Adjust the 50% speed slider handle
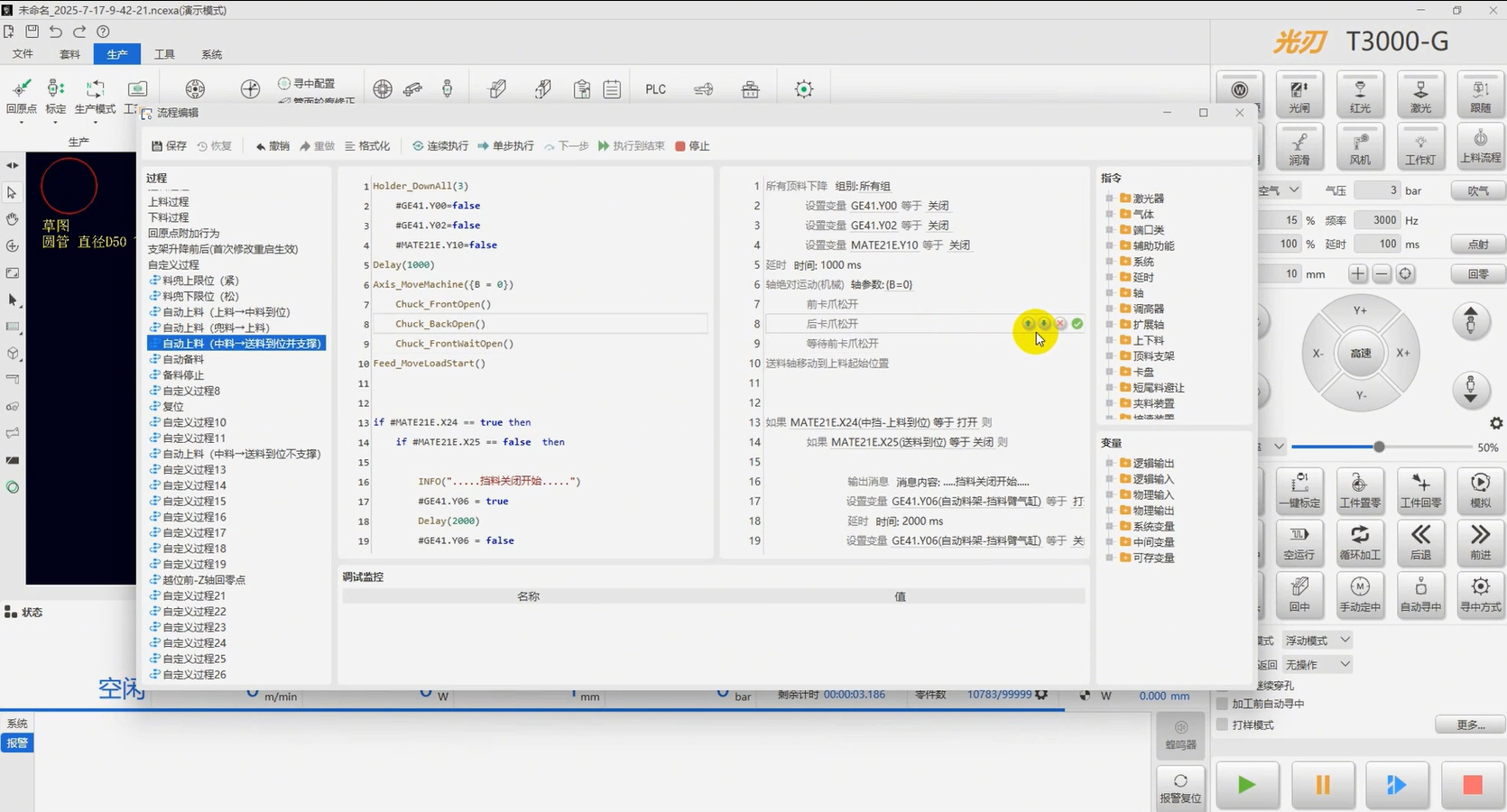Viewport: 1507px width, 812px height. tap(1379, 447)
